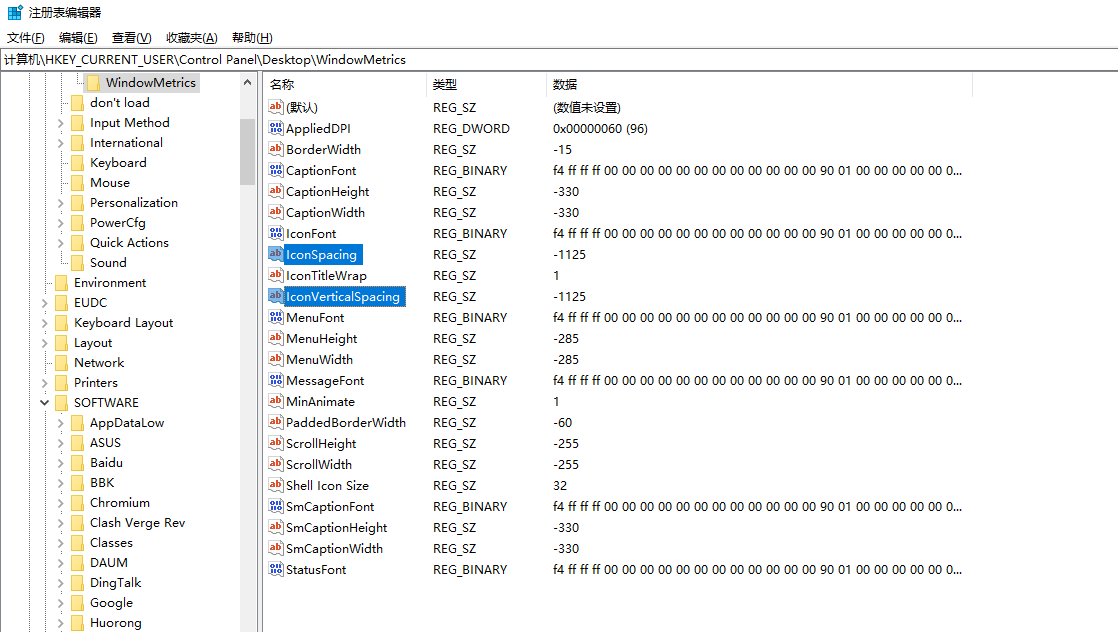Select the Keyboard key in tree
Viewport: 1118px width, 632px height.
[118, 163]
